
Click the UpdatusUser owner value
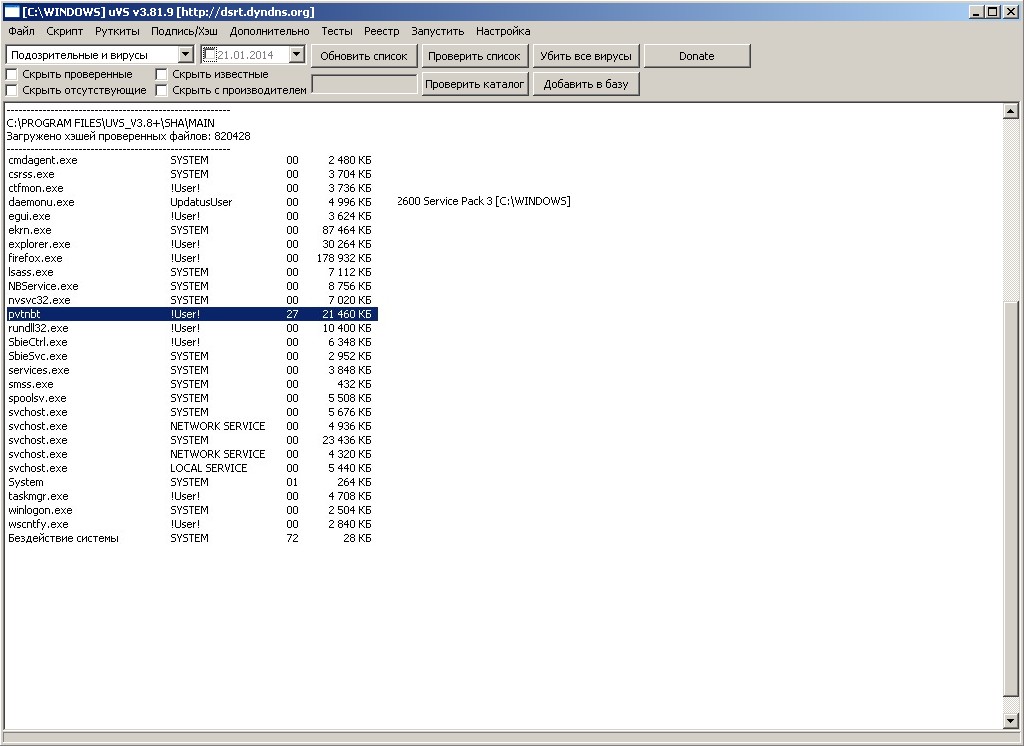click(x=201, y=202)
